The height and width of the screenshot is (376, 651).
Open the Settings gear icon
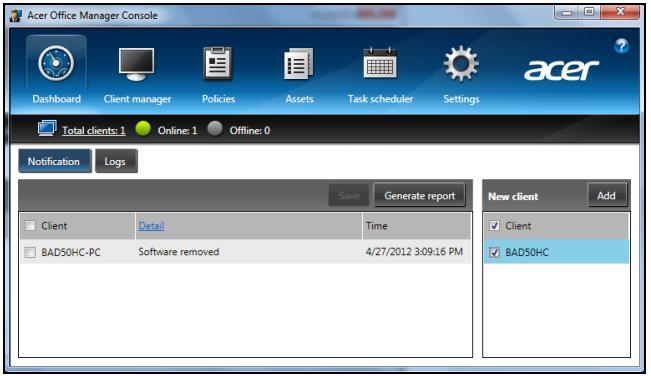461,63
